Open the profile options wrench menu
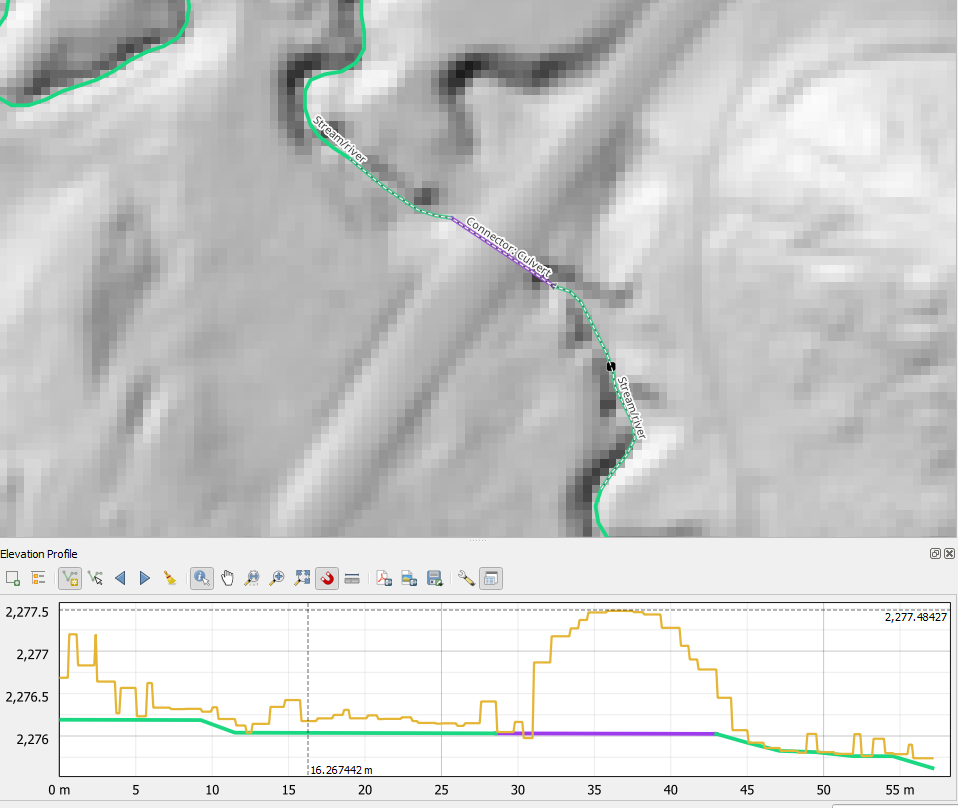This screenshot has width=958, height=808. (466, 577)
